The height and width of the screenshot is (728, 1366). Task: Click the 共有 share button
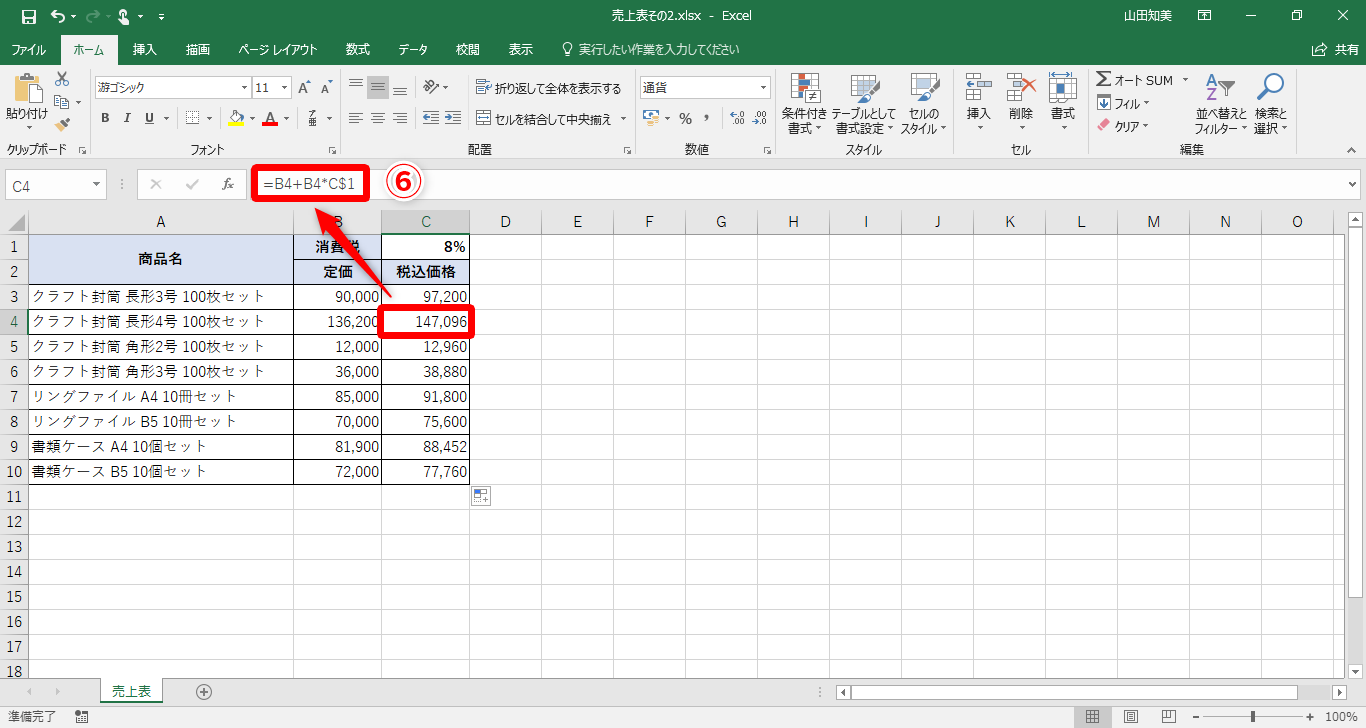pos(1335,49)
